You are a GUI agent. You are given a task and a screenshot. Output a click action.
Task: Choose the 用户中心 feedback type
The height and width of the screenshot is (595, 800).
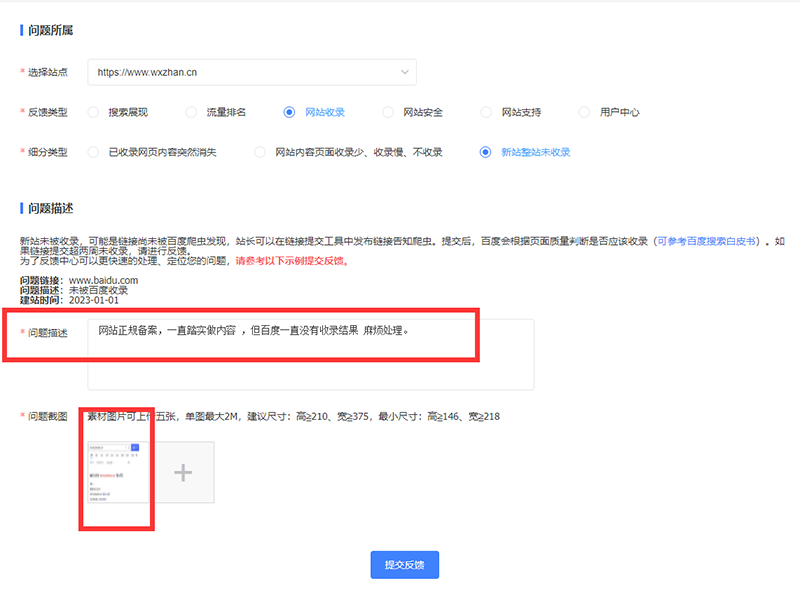tap(584, 112)
